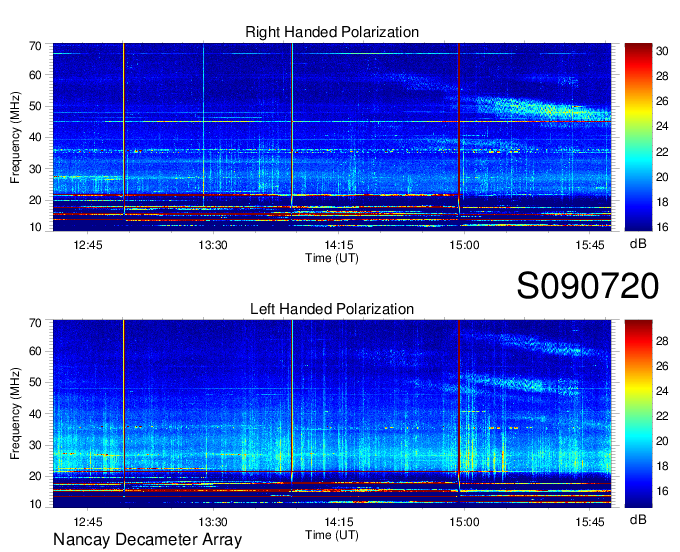Click the bottom colorbar red 28 dB region
Viewport: 680px width, 552px height.
638,341
